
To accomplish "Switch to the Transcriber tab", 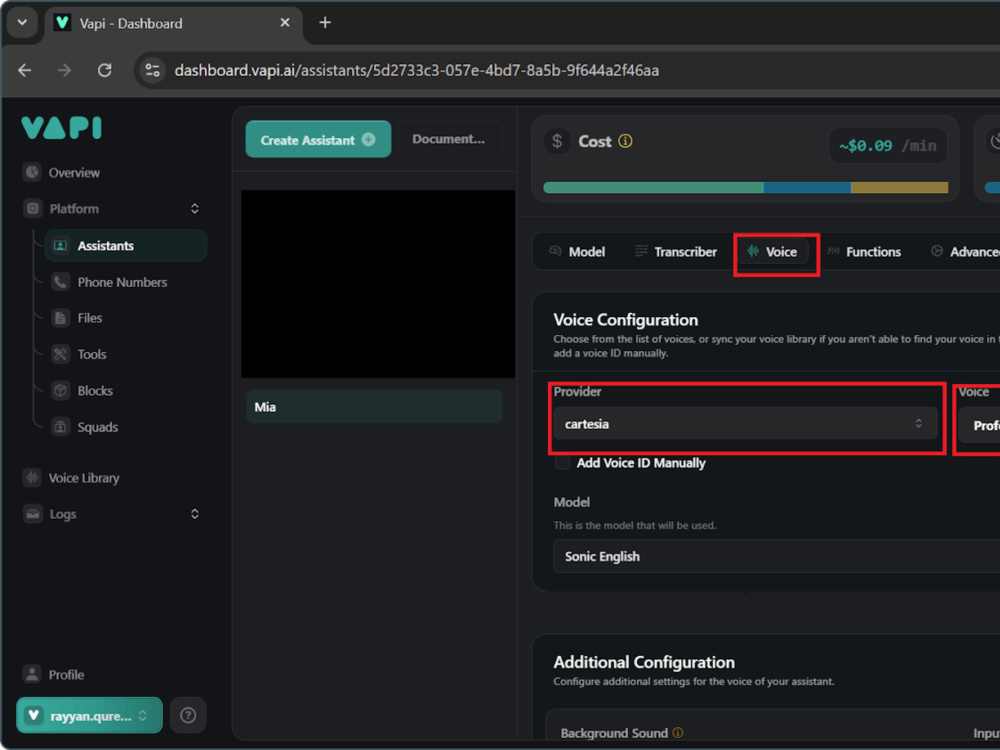I will tap(676, 252).
